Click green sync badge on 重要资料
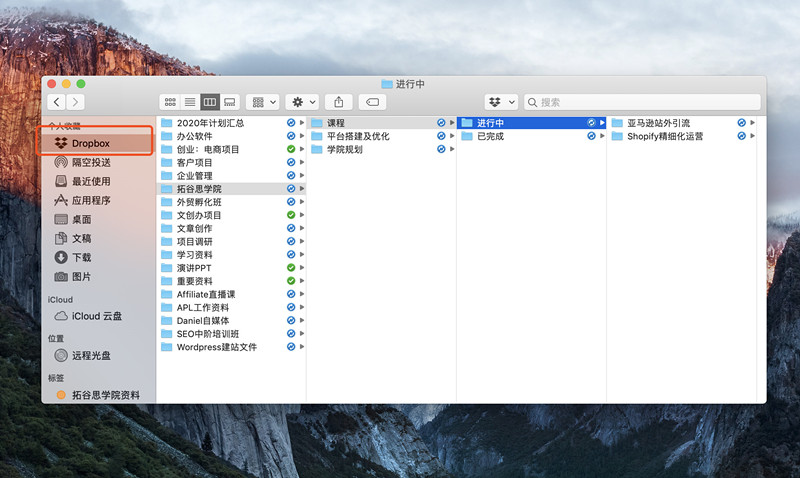This screenshot has width=800, height=478. point(291,281)
